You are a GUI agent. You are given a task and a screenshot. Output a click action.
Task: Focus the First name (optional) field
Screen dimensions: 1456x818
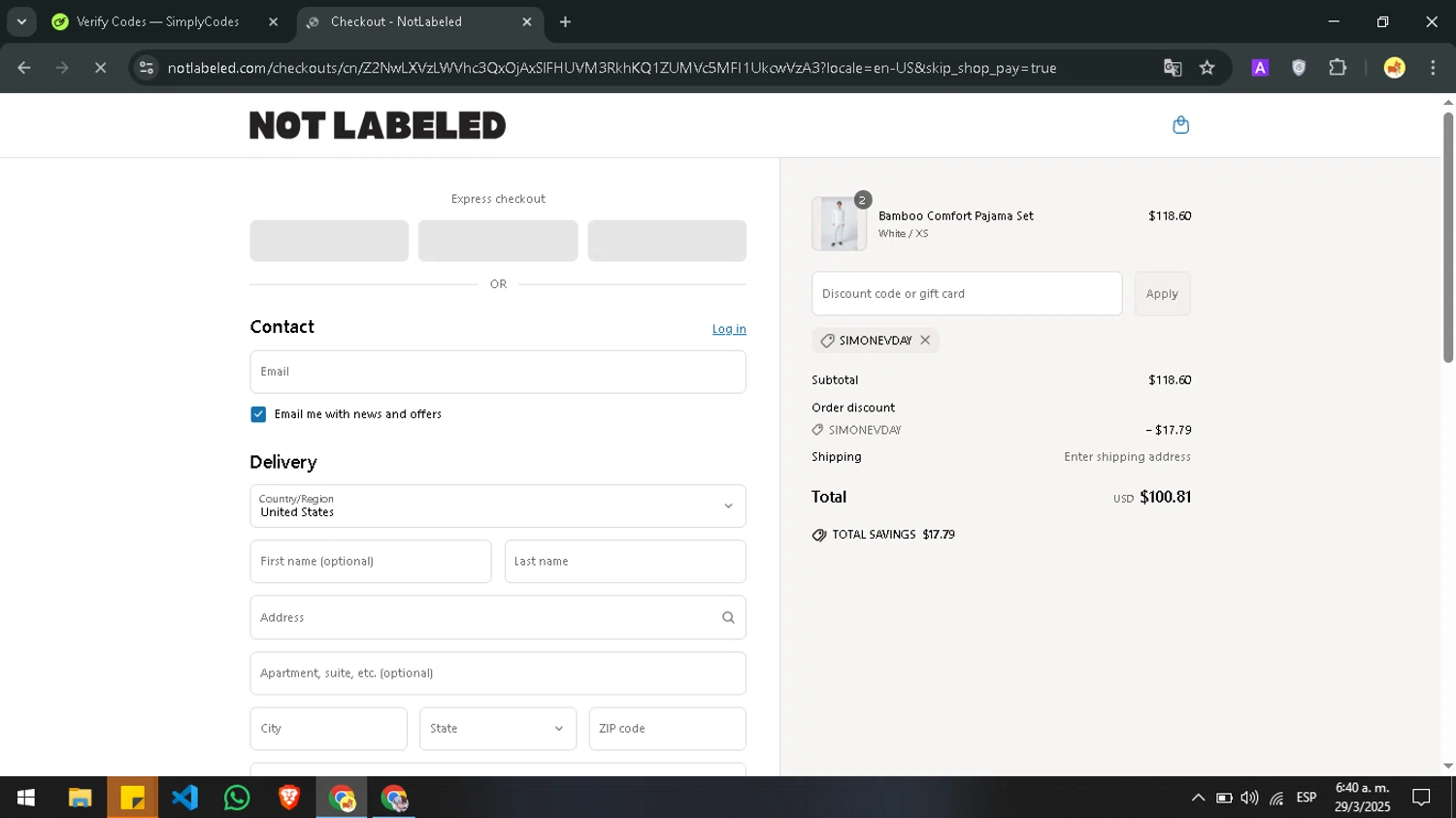click(371, 562)
